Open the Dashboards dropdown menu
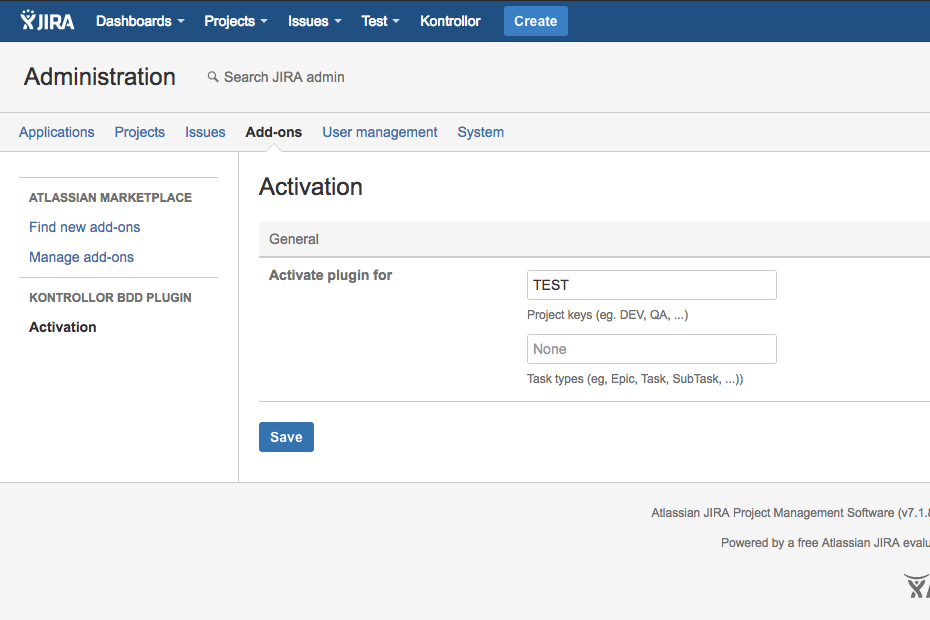This screenshot has width=930, height=620. click(140, 21)
